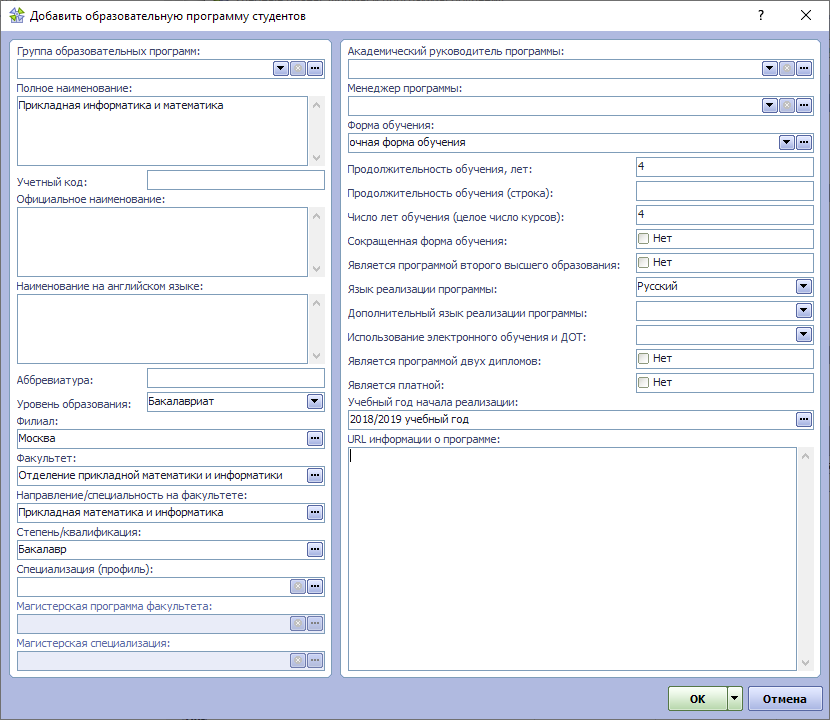
Task: Open ellipsis browse for Степень/квалификация
Action: [315, 550]
